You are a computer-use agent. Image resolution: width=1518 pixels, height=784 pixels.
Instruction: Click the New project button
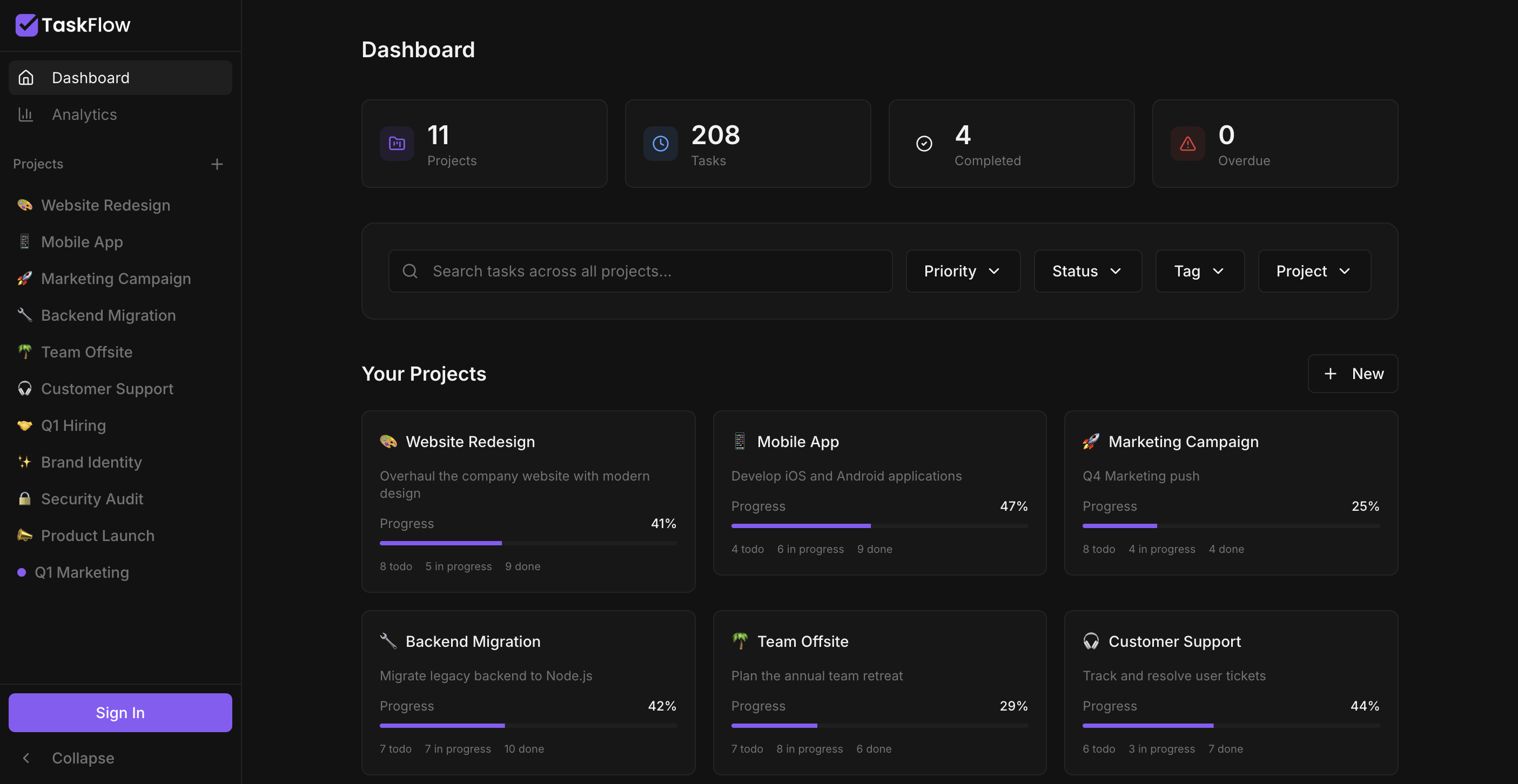click(1352, 374)
